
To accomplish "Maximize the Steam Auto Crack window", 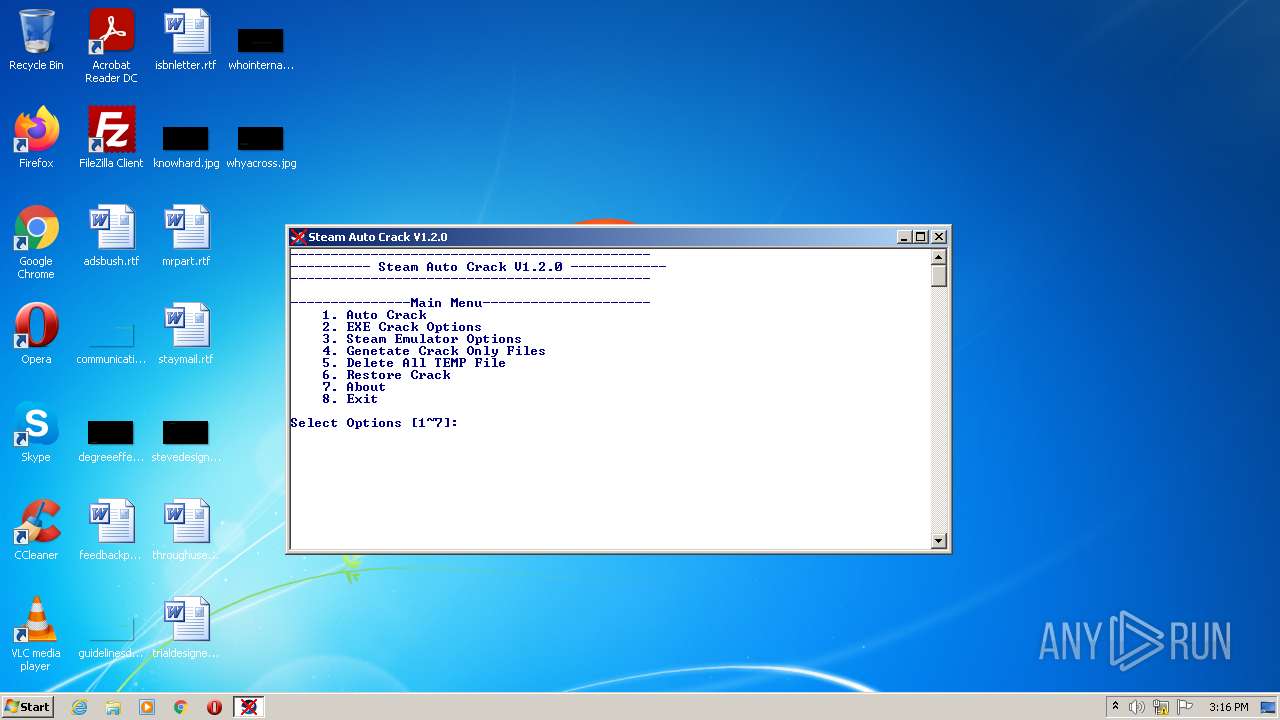I will point(920,237).
